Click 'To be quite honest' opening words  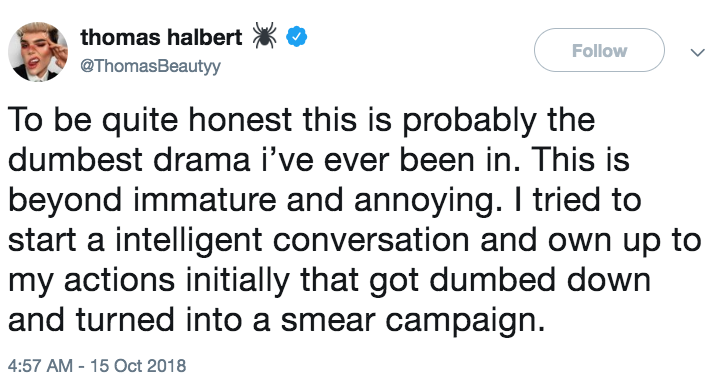click(x=150, y=120)
